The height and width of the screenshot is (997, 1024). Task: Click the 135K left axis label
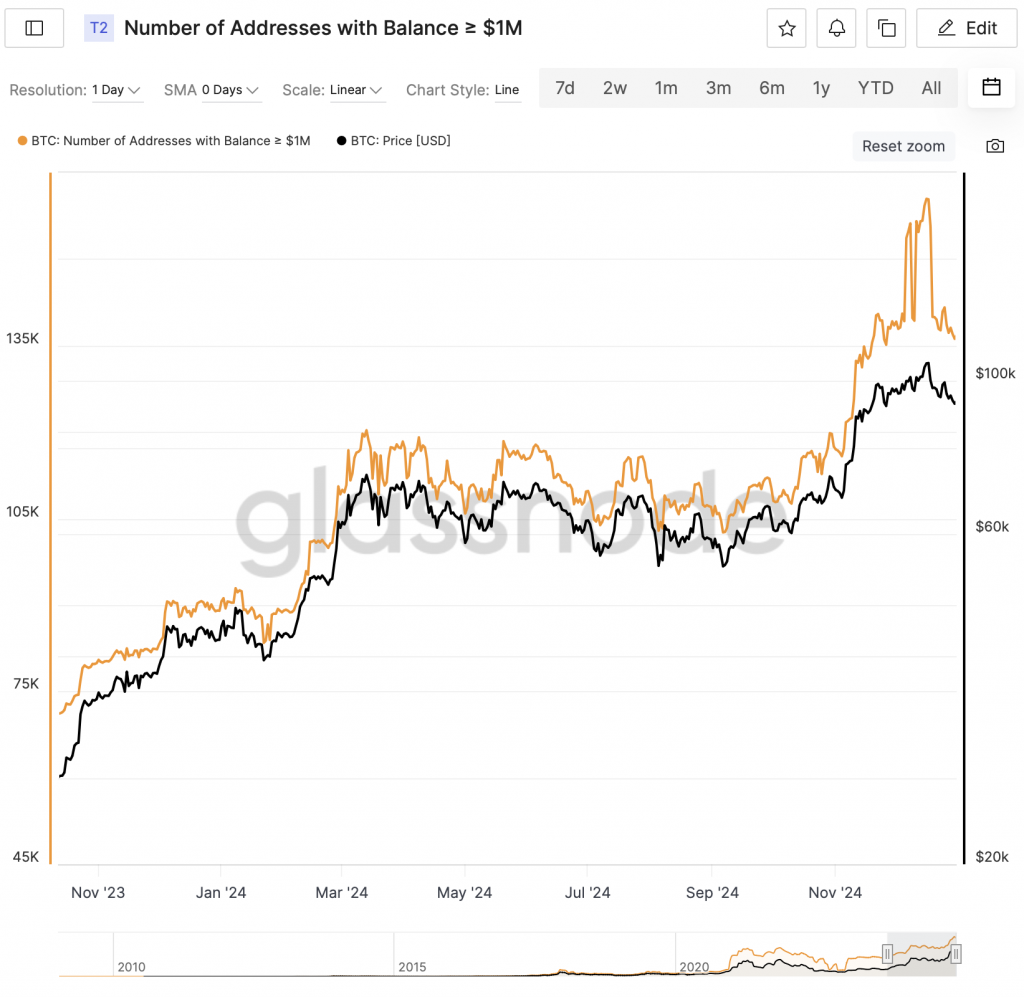pyautogui.click(x=23, y=338)
